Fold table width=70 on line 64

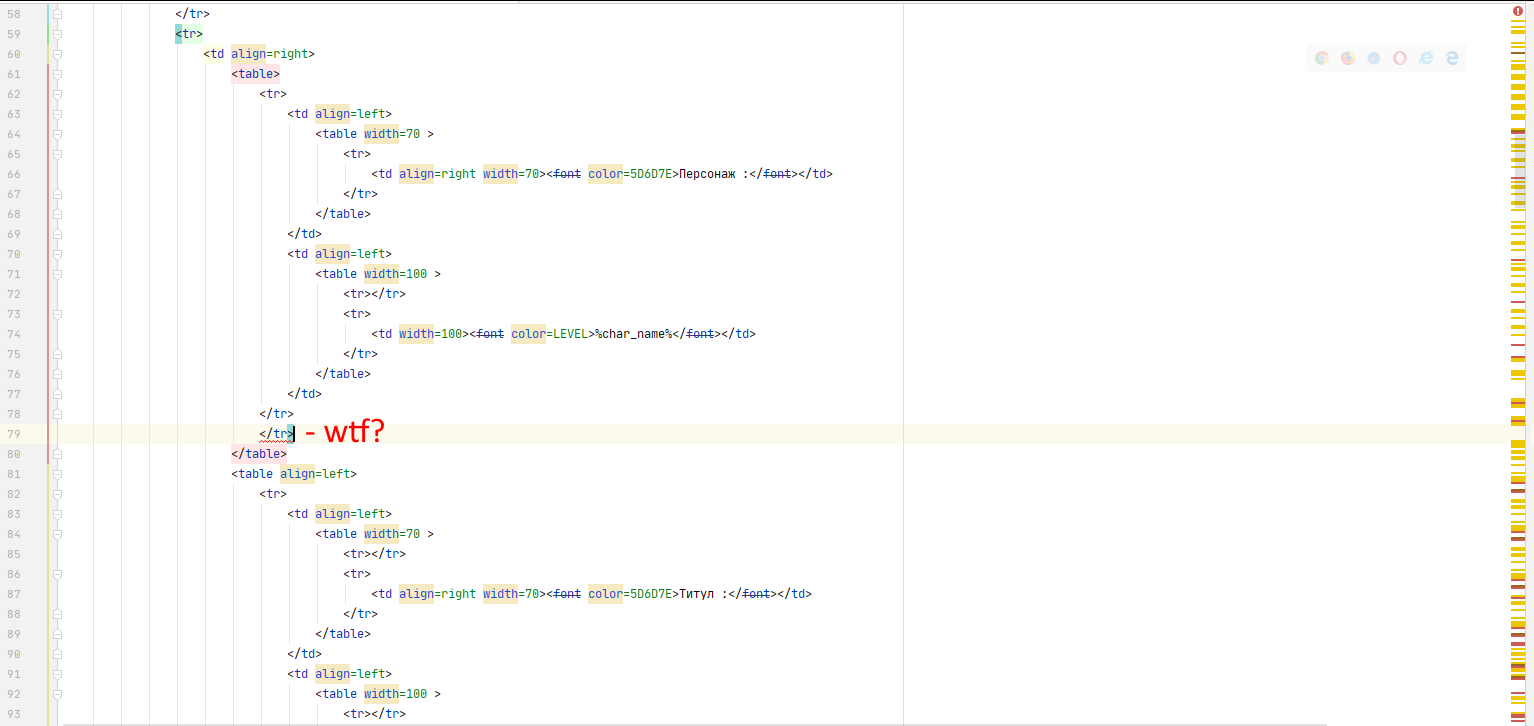coord(57,134)
